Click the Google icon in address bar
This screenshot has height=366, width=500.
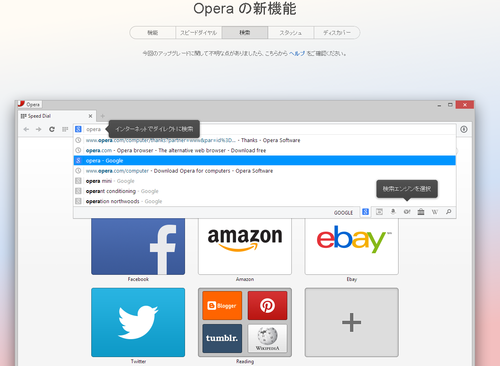pos(78,129)
